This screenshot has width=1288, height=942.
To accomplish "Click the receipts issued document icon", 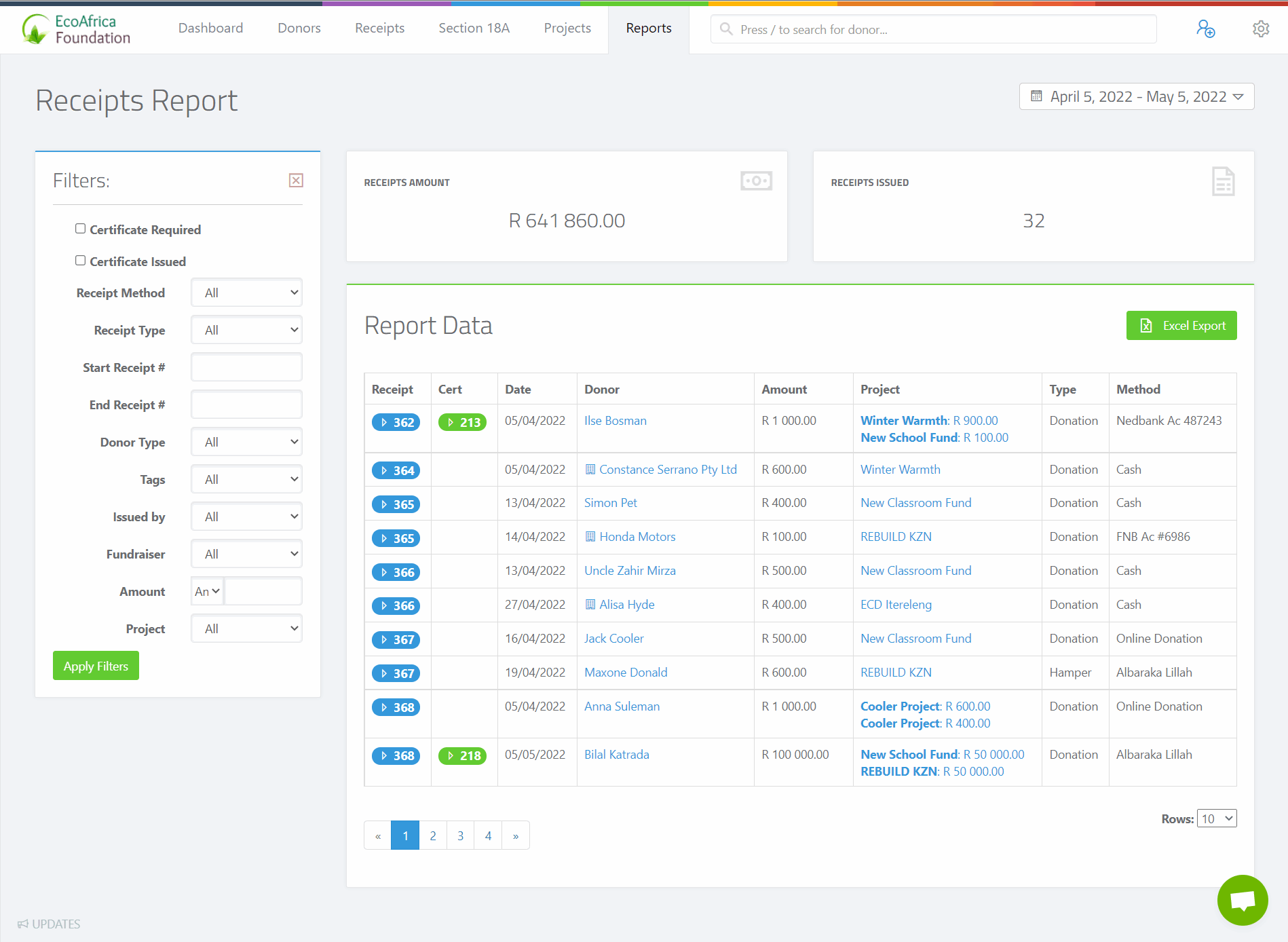I will (x=1223, y=181).
